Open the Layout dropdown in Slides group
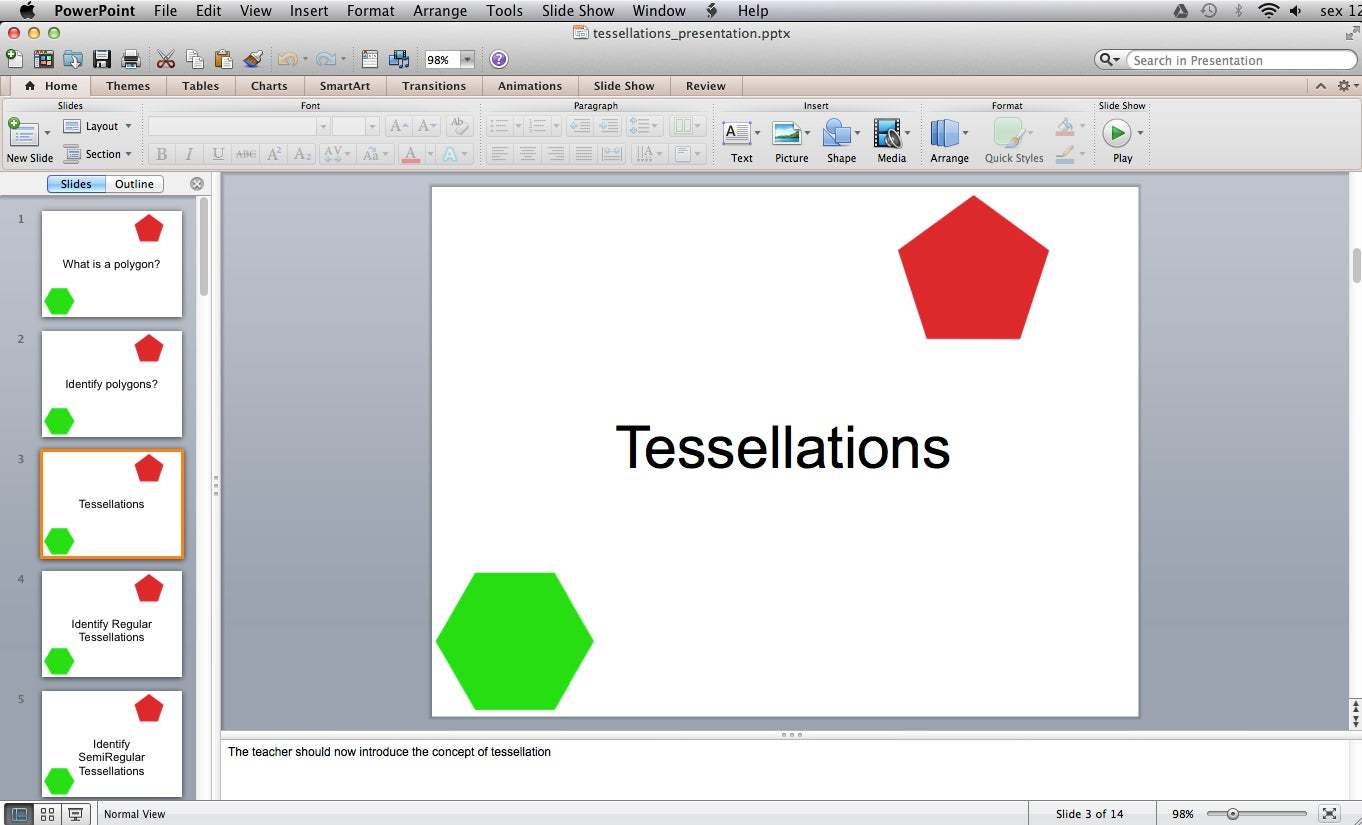This screenshot has height=825, width=1362. [98, 126]
